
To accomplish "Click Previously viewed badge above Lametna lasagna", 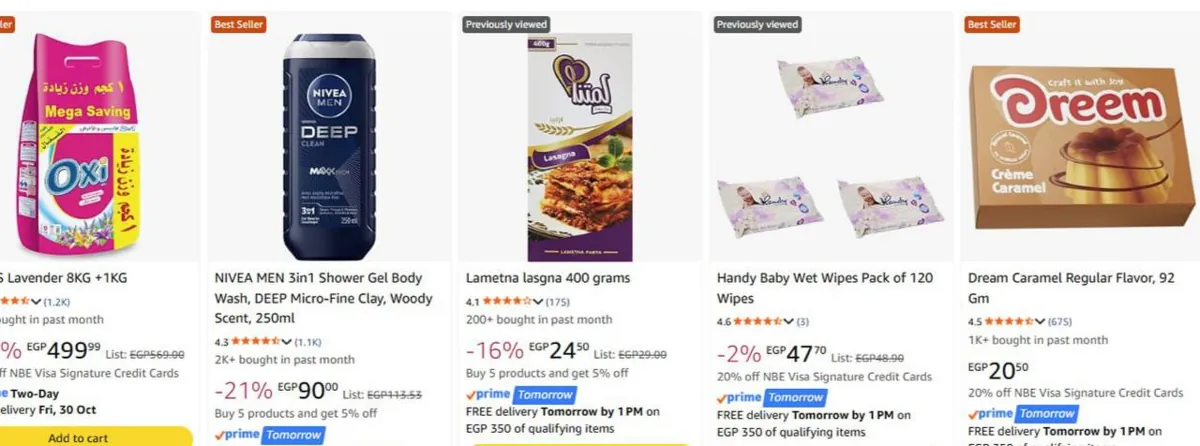I will (507, 24).
